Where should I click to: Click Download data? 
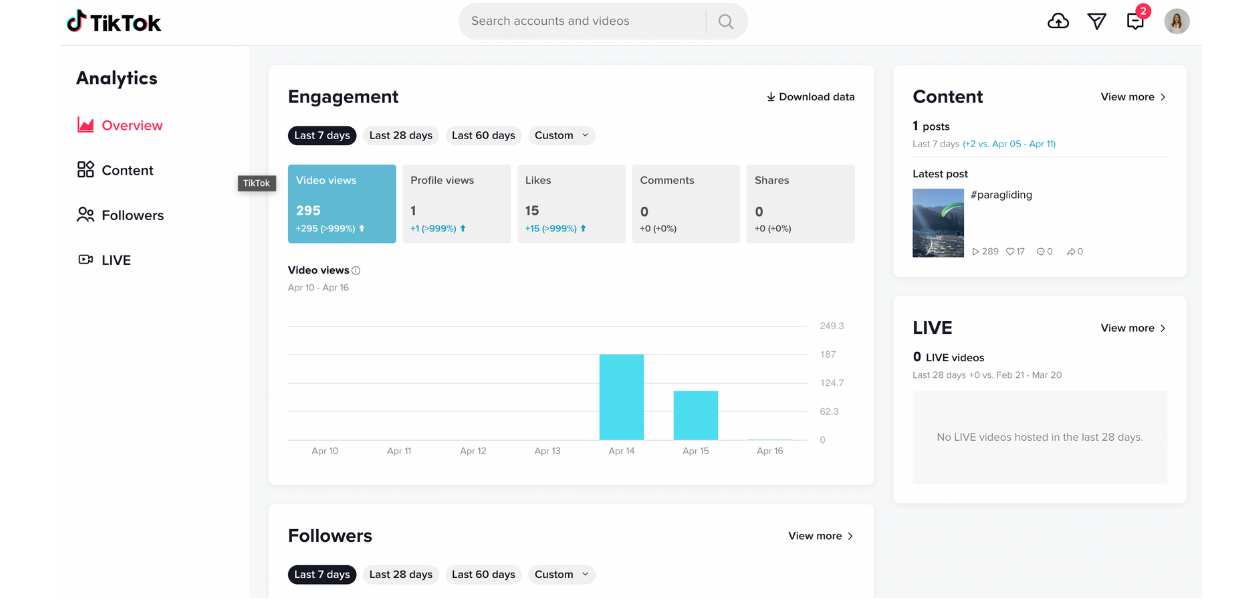[x=810, y=96]
